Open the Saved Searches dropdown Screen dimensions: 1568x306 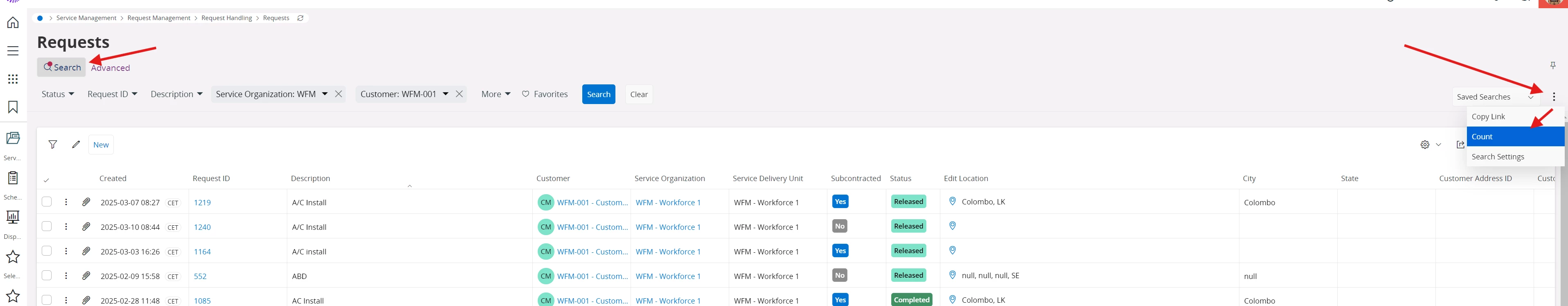click(x=1494, y=97)
